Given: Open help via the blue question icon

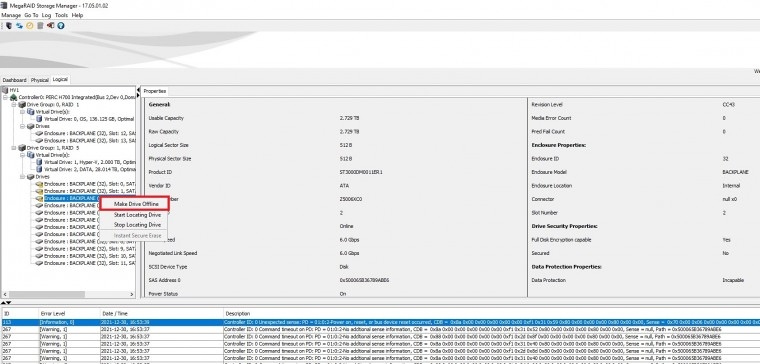Looking at the screenshot, I should pos(61,26).
